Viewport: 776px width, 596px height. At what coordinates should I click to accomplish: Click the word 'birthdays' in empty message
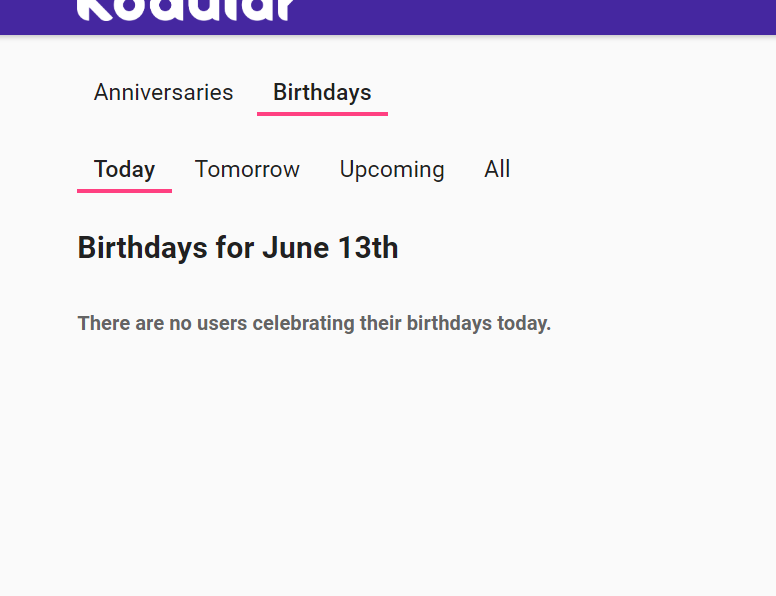(x=449, y=323)
